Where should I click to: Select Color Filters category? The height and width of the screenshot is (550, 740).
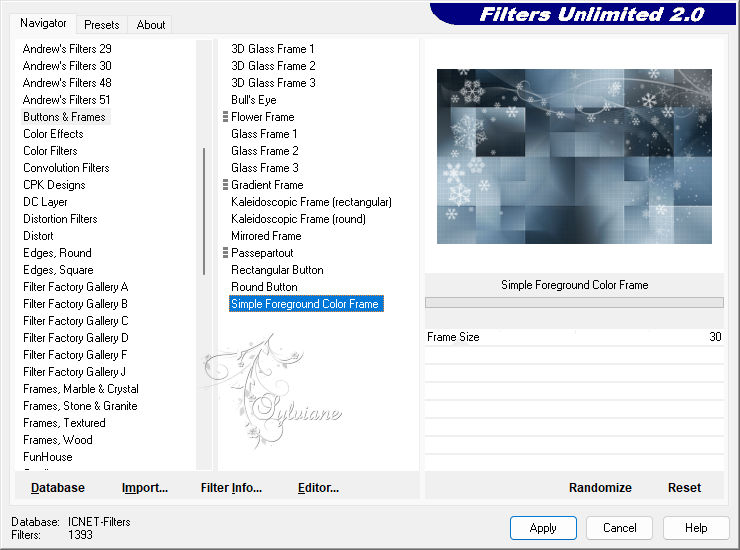pyautogui.click(x=50, y=151)
